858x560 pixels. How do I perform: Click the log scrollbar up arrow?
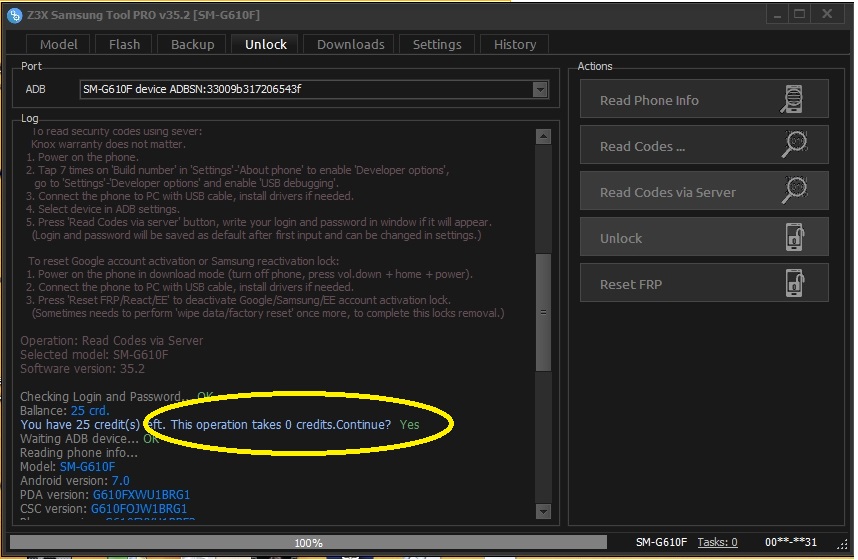point(543,137)
